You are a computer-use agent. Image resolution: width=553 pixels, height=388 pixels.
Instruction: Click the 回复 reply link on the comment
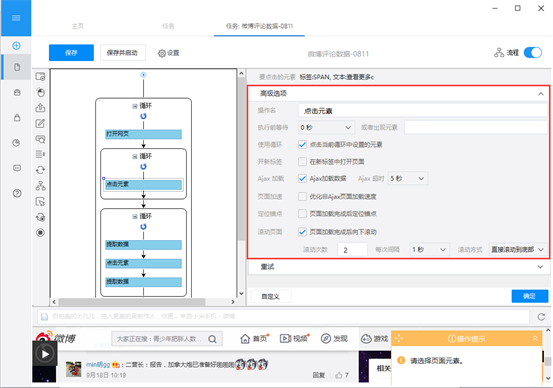click(318, 375)
